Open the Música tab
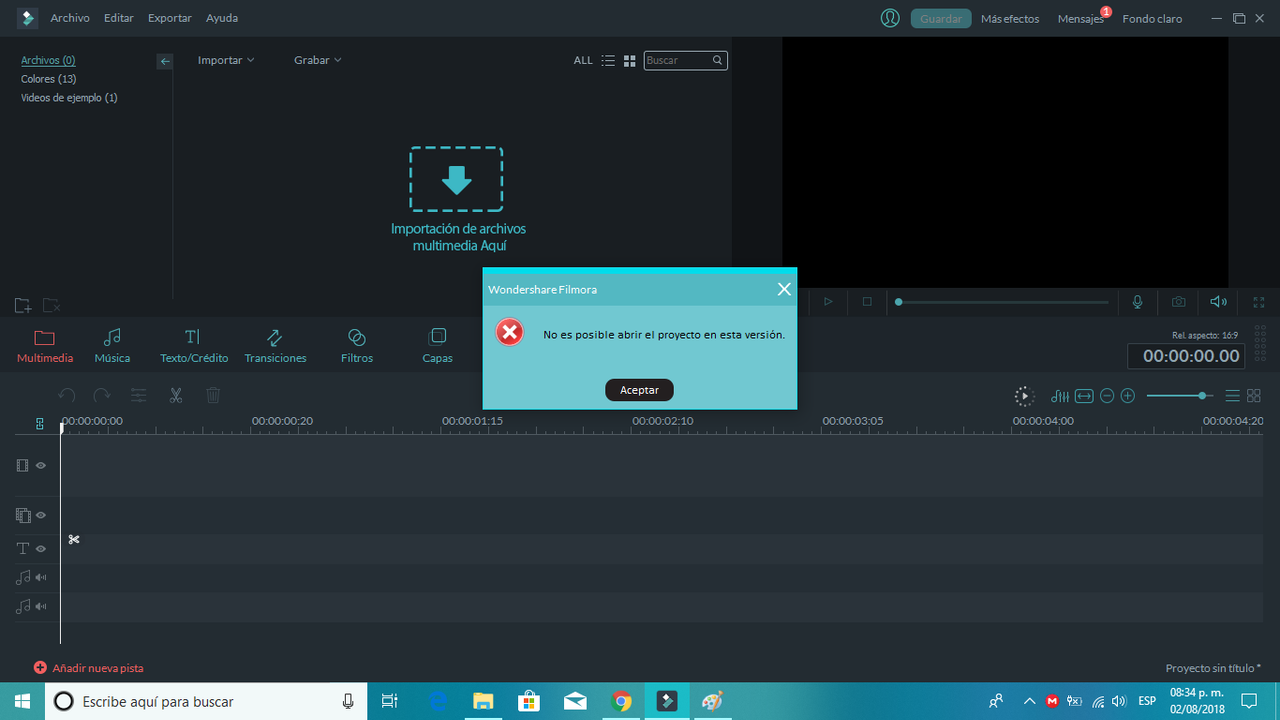1280x720 pixels. point(112,346)
